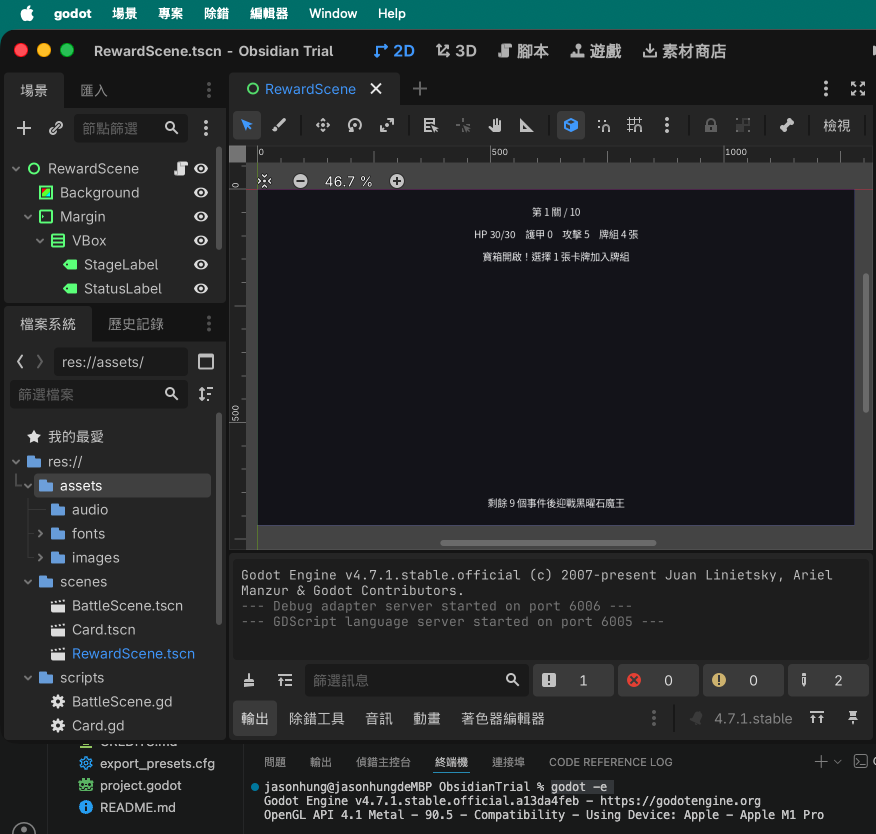Click the 篩選檔案 filter files field
This screenshot has height=834, width=876.
click(x=99, y=394)
